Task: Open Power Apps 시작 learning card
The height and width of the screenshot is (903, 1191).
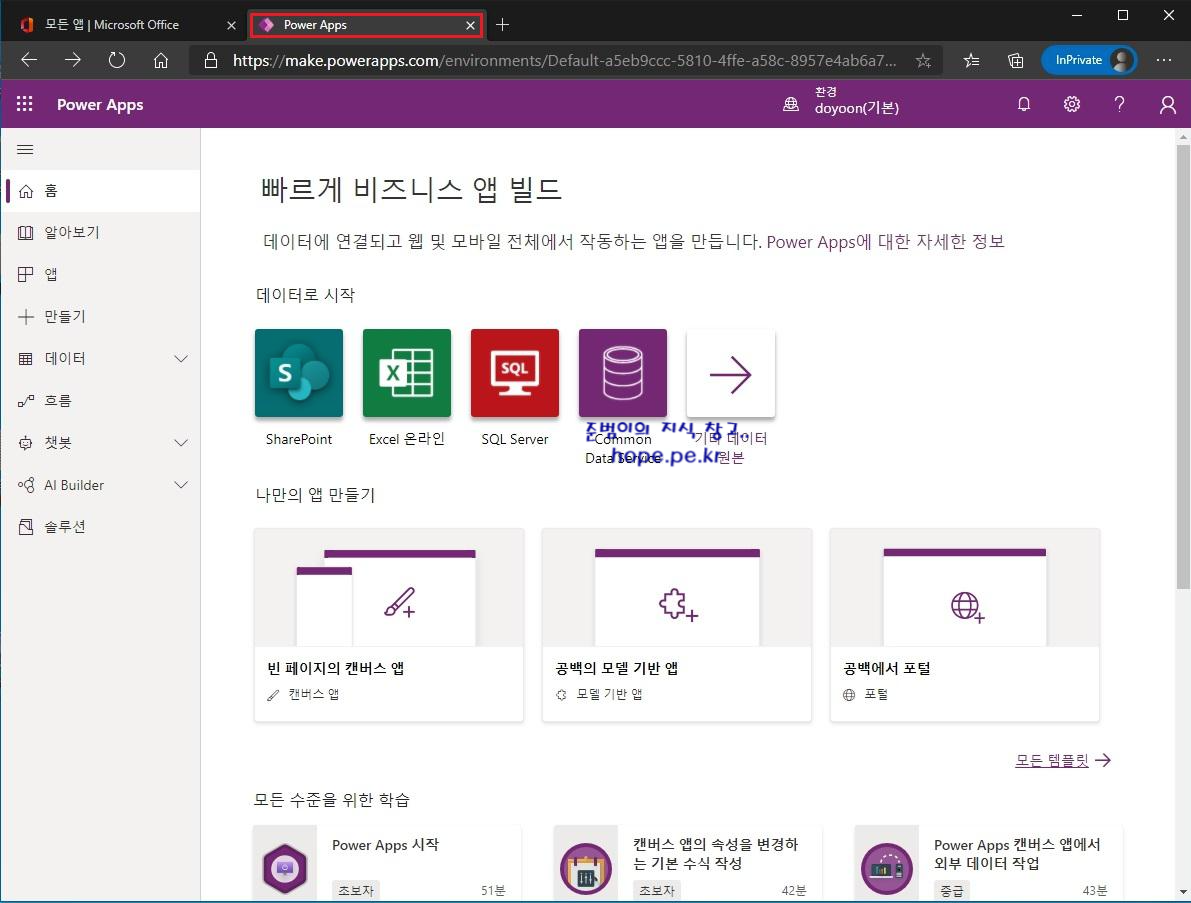Action: tap(387, 863)
